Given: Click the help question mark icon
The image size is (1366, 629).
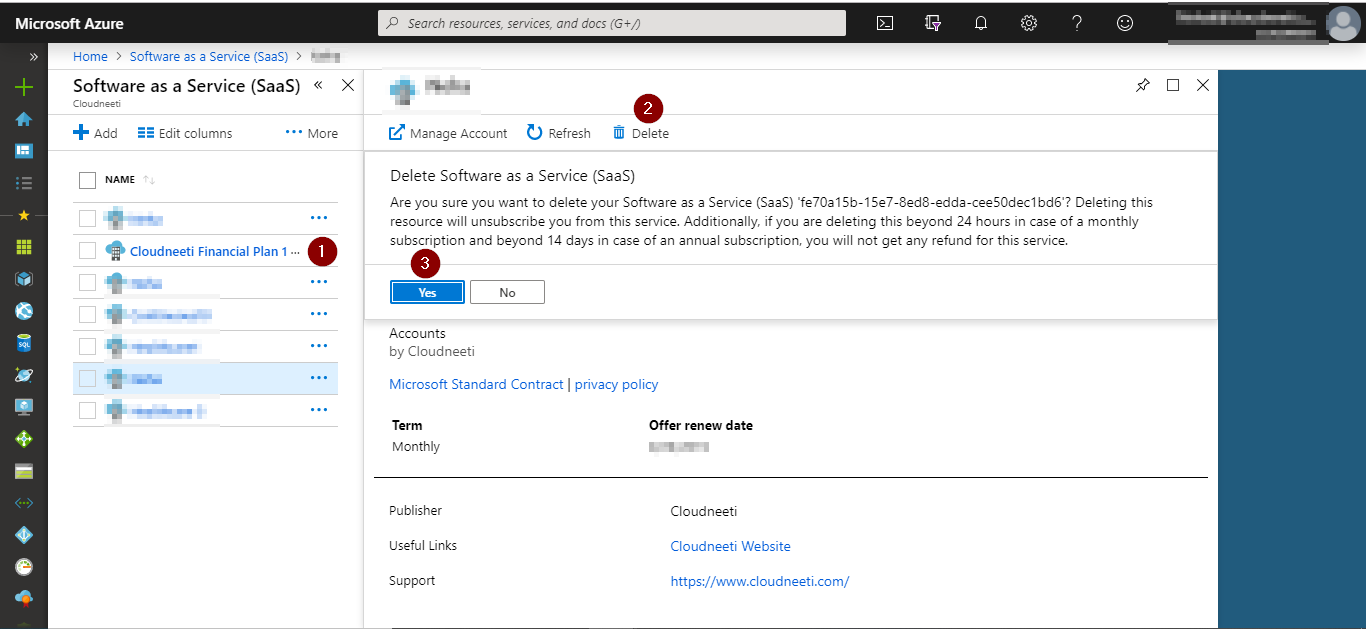Looking at the screenshot, I should [1077, 23].
